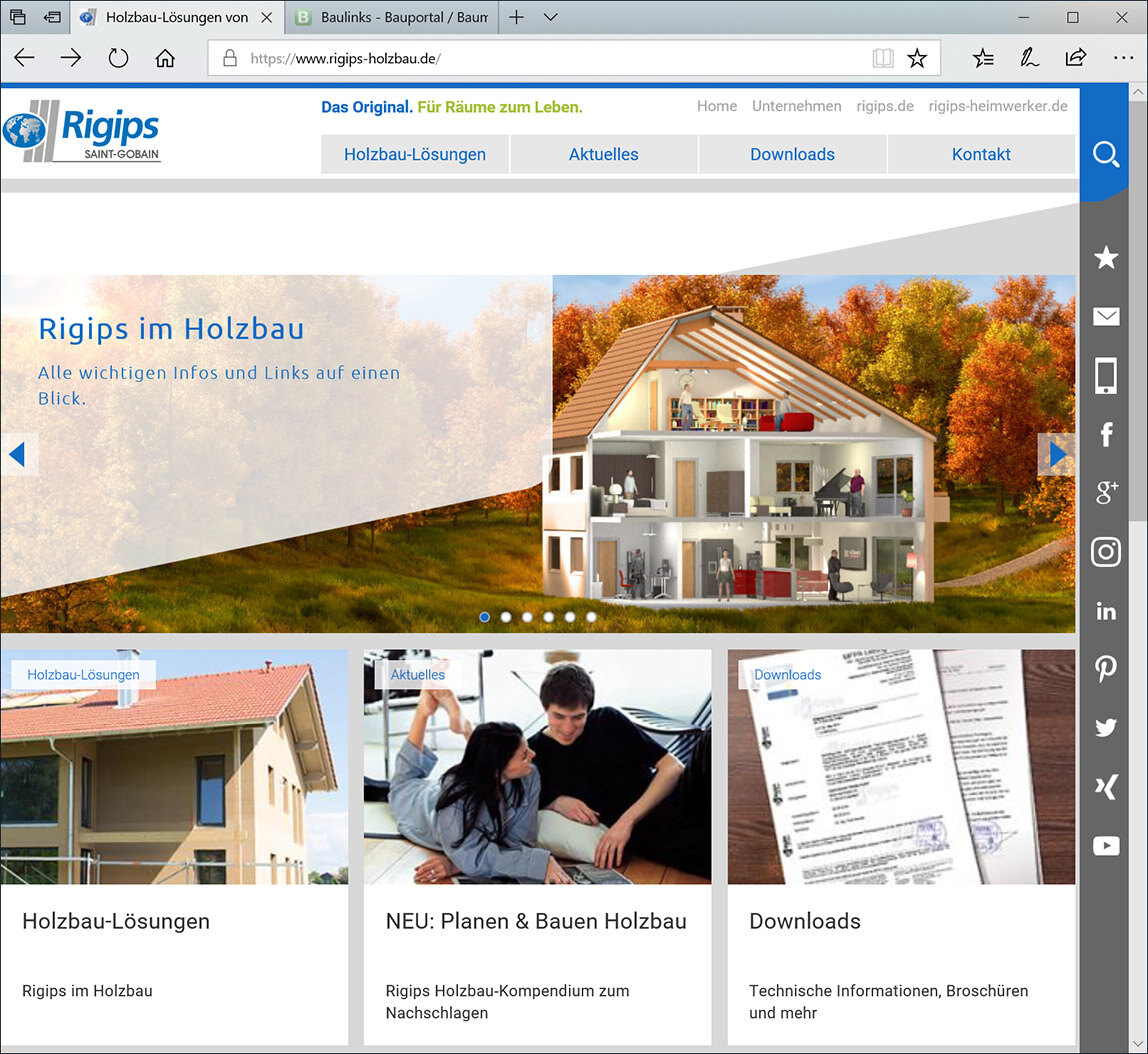Click the sidebar email envelope icon
The image size is (1148, 1054).
click(x=1106, y=316)
